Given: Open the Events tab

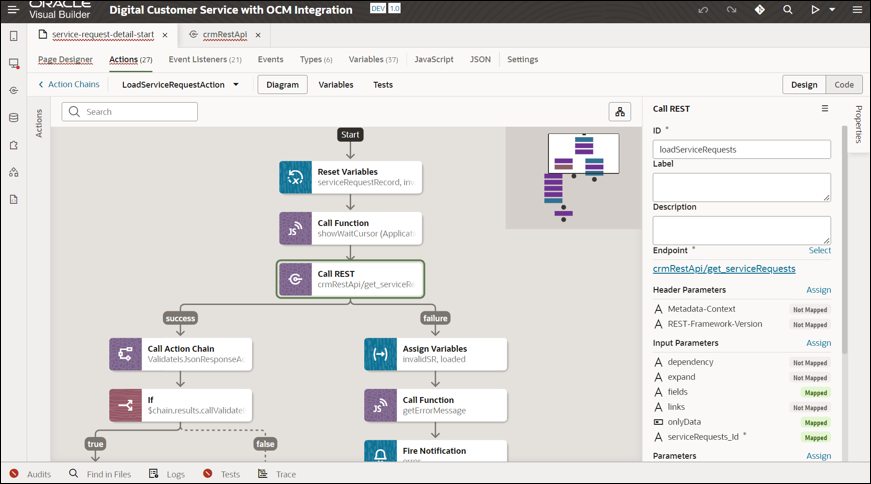Looking at the screenshot, I should [271, 59].
